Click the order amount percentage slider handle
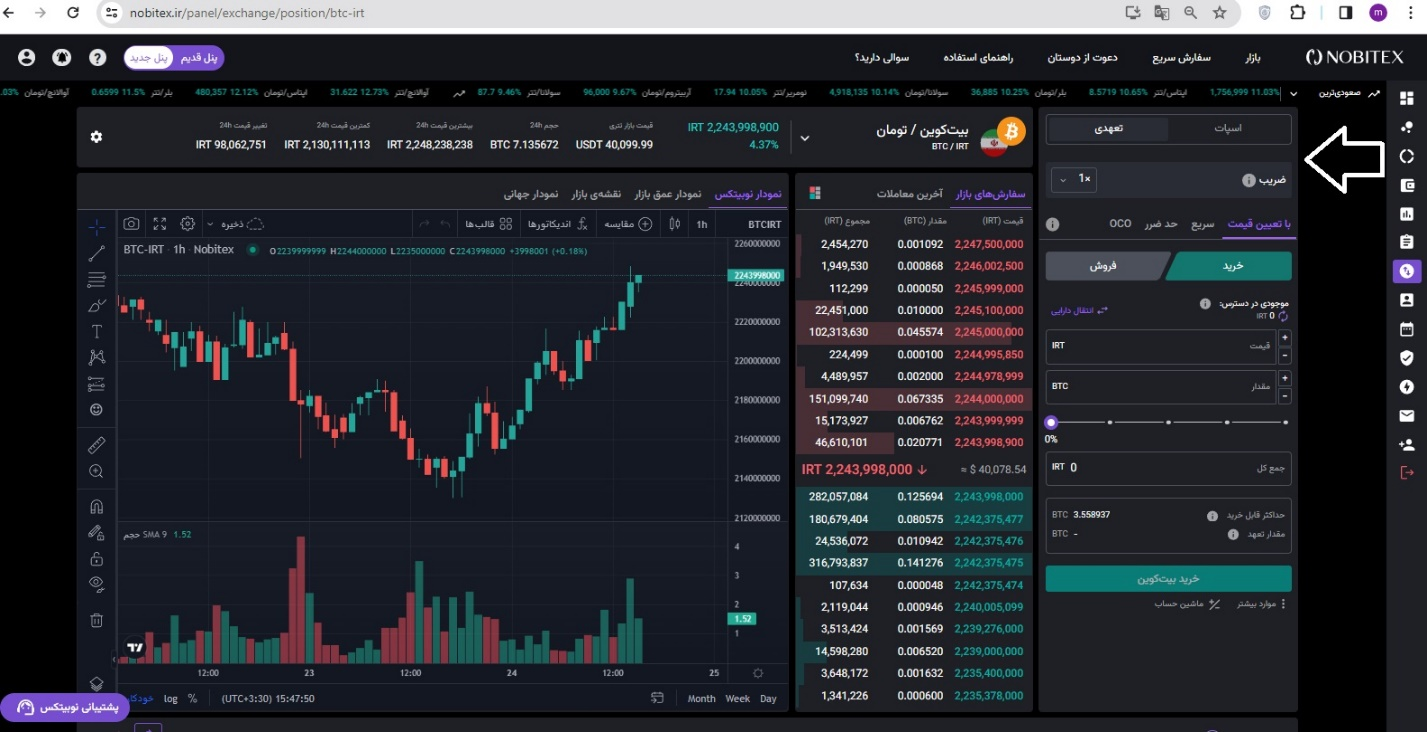 click(1051, 423)
